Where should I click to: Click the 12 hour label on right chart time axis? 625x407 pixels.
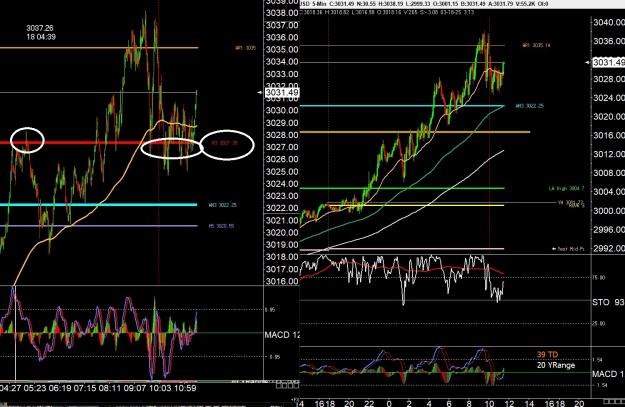pyautogui.click(x=509, y=403)
